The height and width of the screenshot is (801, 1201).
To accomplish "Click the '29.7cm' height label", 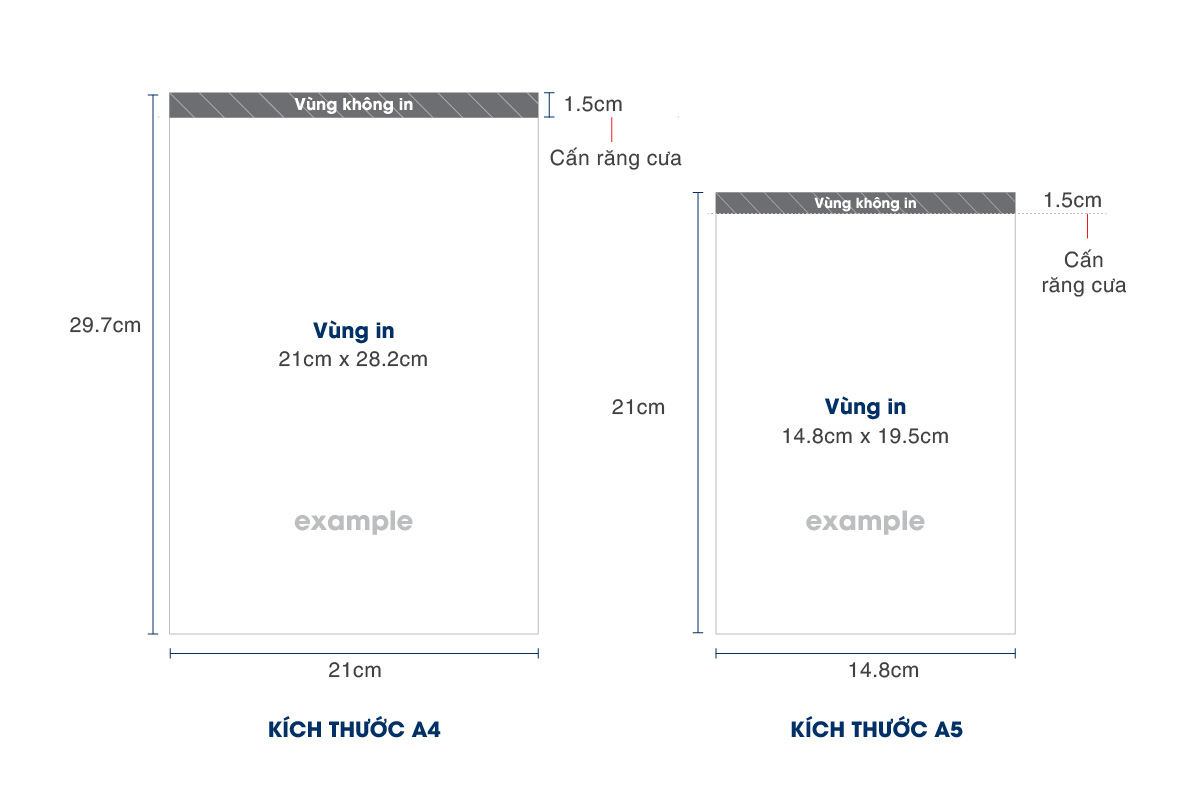I will (105, 325).
